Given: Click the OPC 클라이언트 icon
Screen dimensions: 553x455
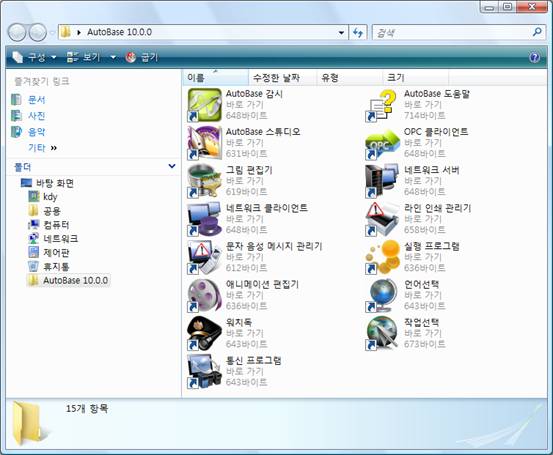Looking at the screenshot, I should point(383,143).
